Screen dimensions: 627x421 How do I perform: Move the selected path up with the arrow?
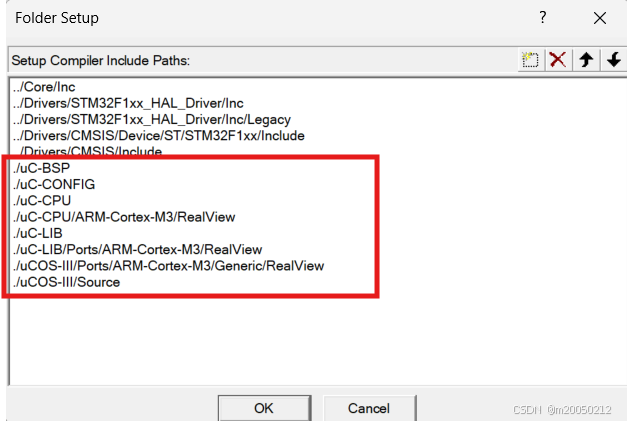pos(586,60)
